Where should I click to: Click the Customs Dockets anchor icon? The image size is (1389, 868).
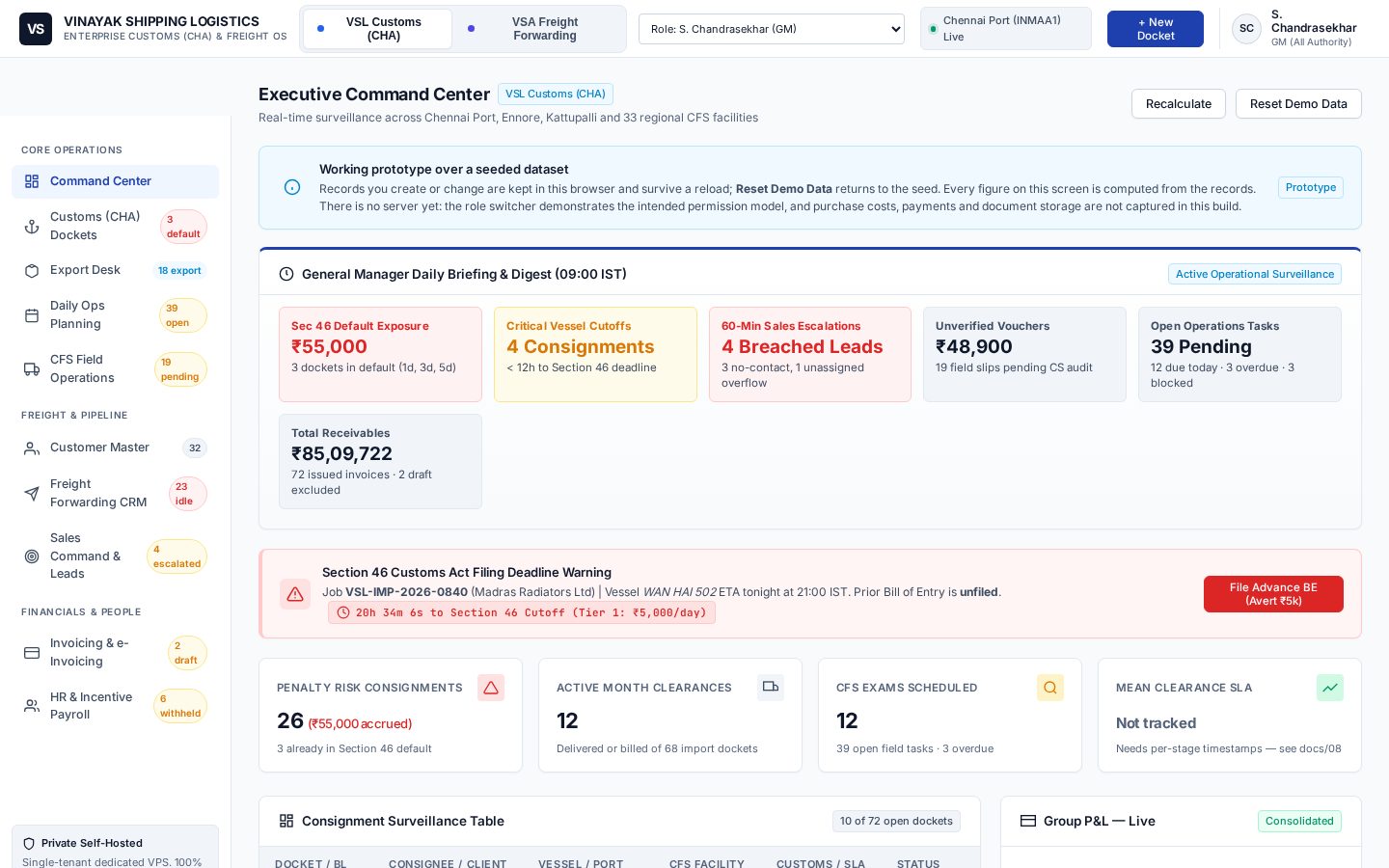point(32,227)
